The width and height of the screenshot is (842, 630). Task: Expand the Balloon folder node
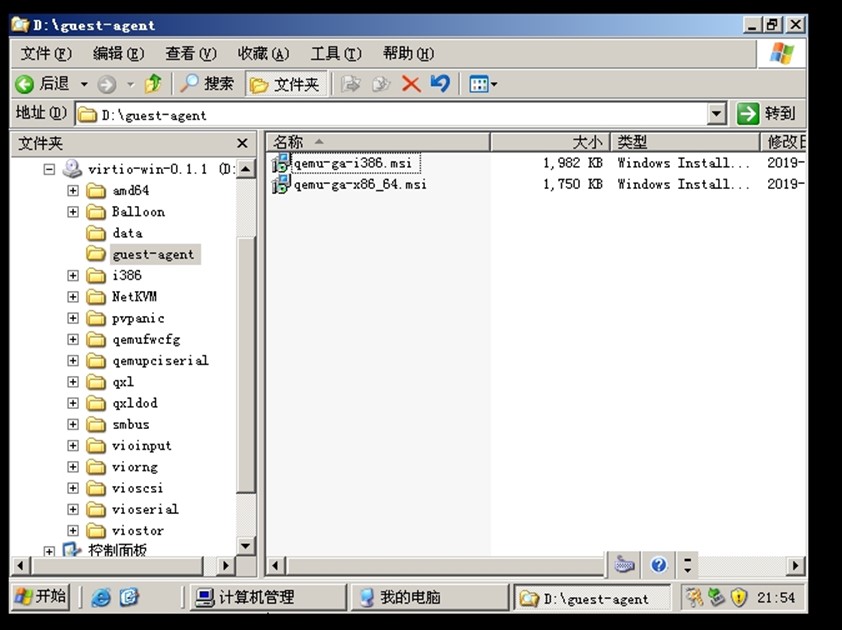point(72,212)
